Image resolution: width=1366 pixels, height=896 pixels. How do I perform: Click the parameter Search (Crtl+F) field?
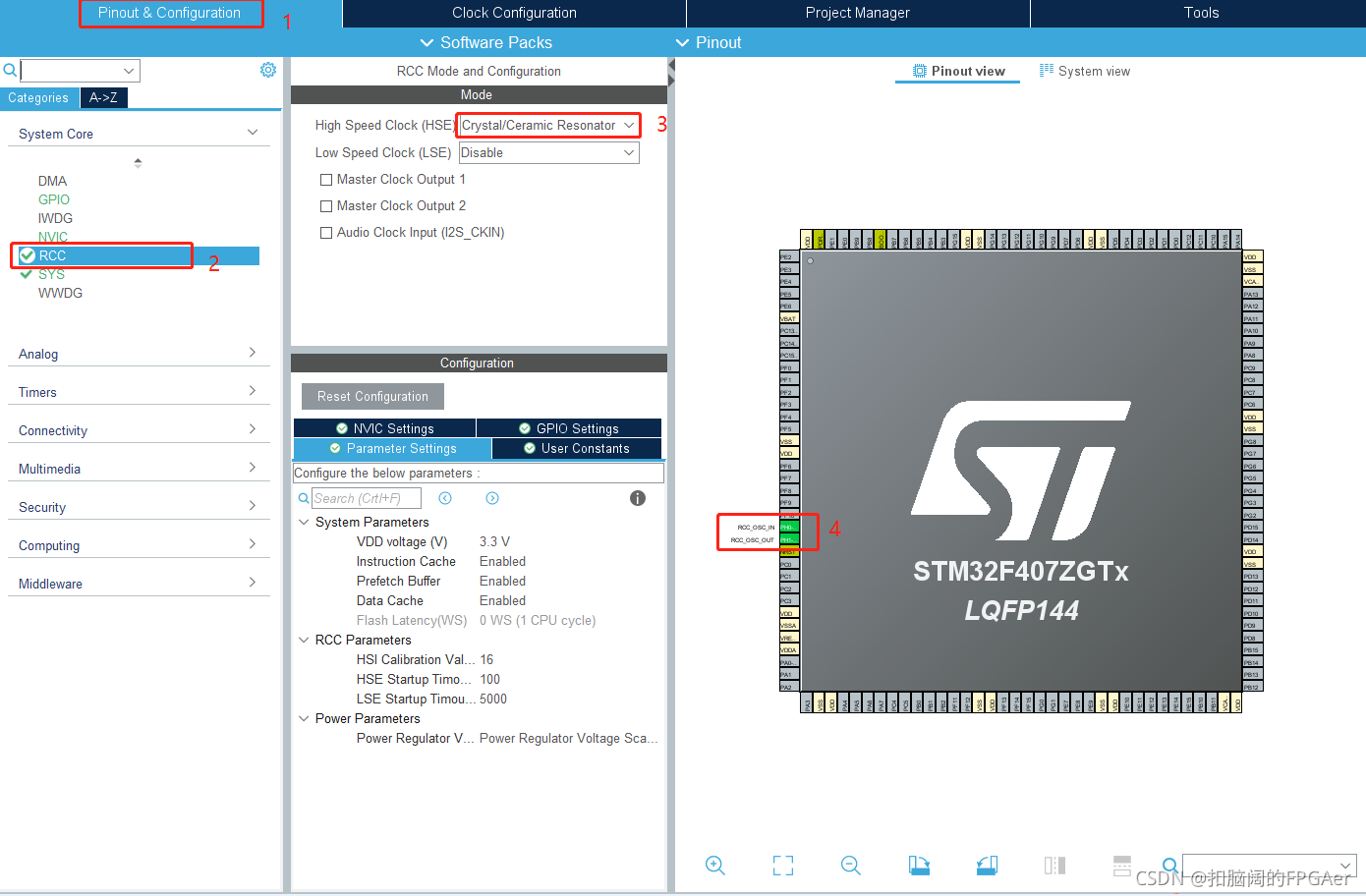pos(367,498)
